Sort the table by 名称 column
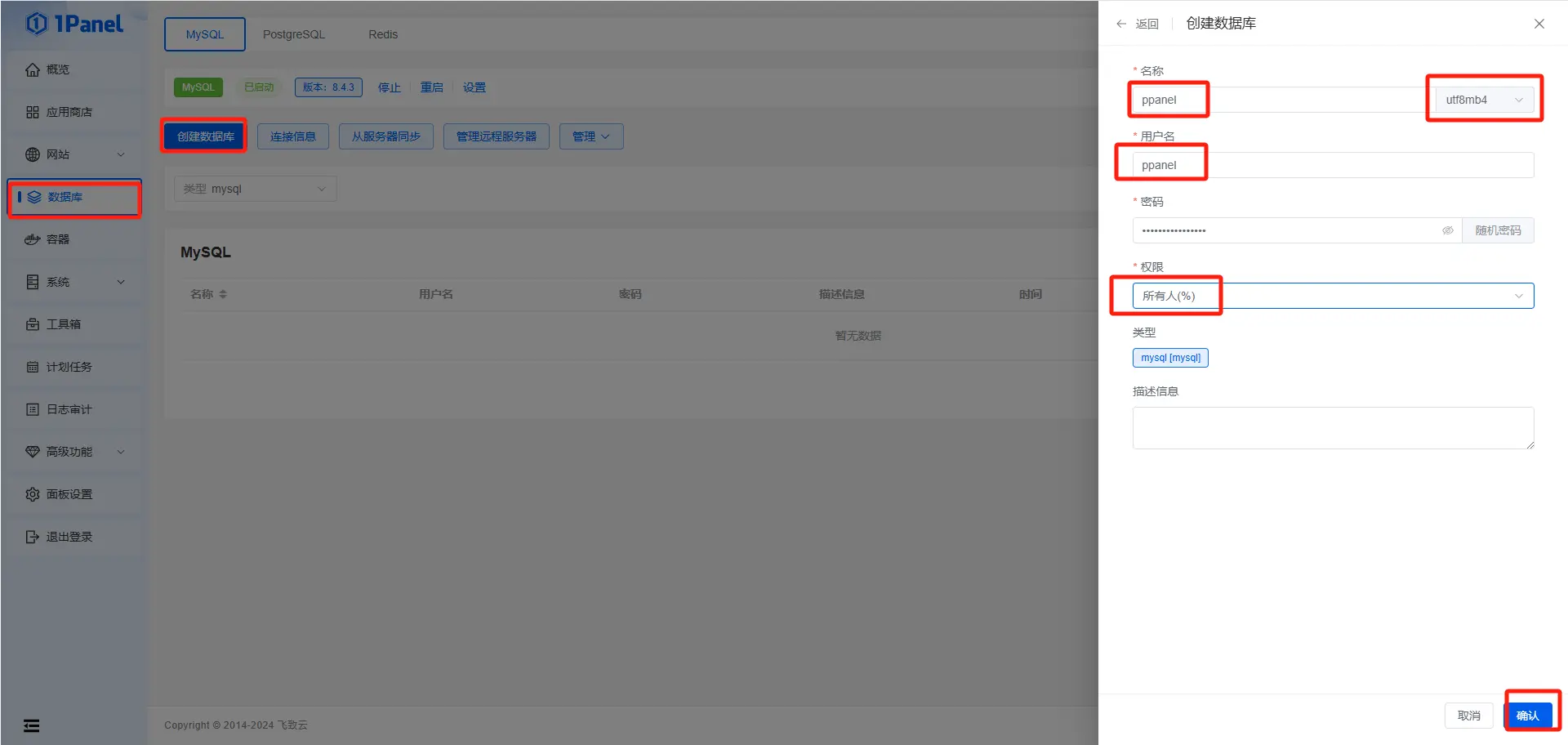Viewport: 1568px width, 745px height. pyautogui.click(x=223, y=294)
